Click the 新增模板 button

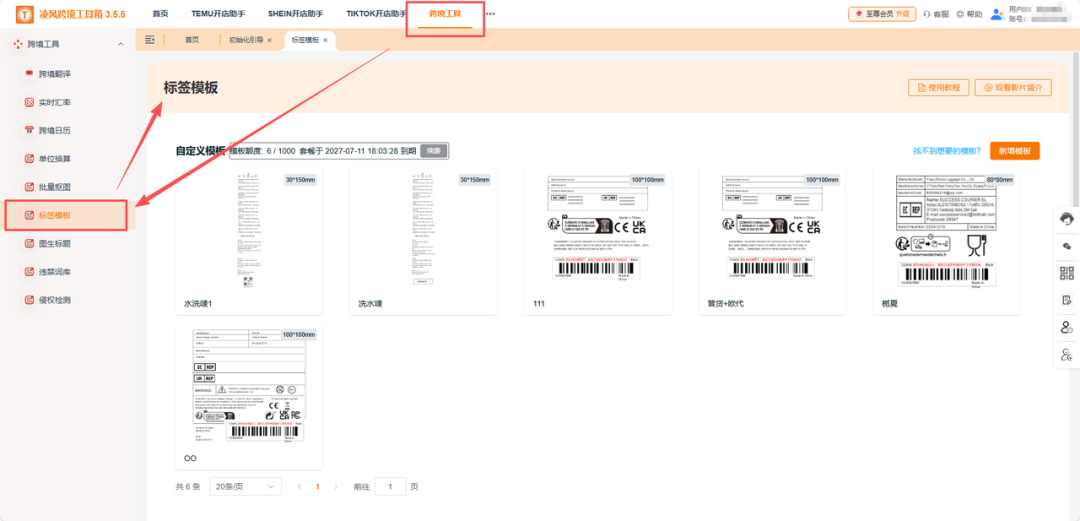(x=1015, y=151)
